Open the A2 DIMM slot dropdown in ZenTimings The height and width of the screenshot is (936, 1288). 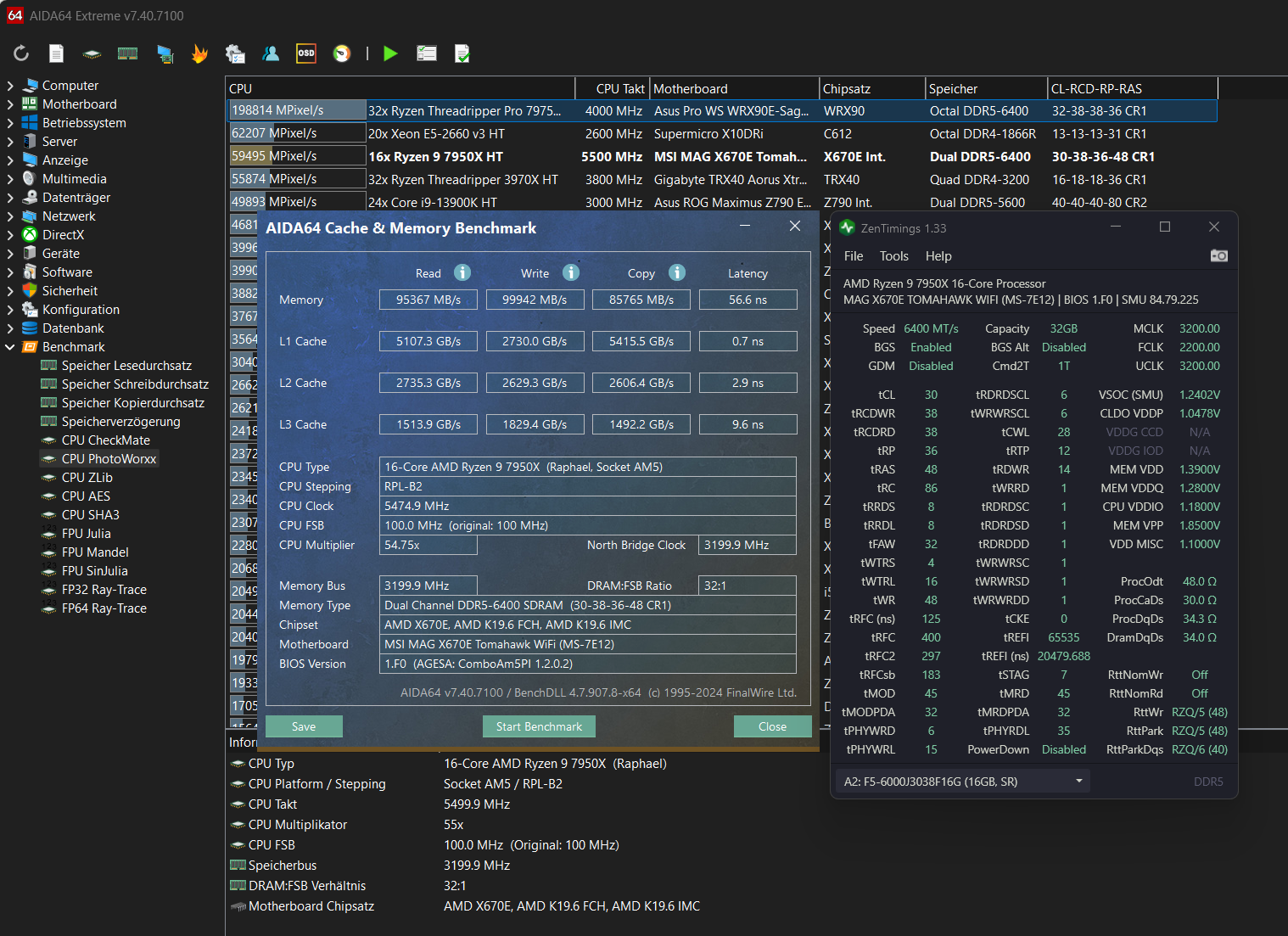click(962, 782)
